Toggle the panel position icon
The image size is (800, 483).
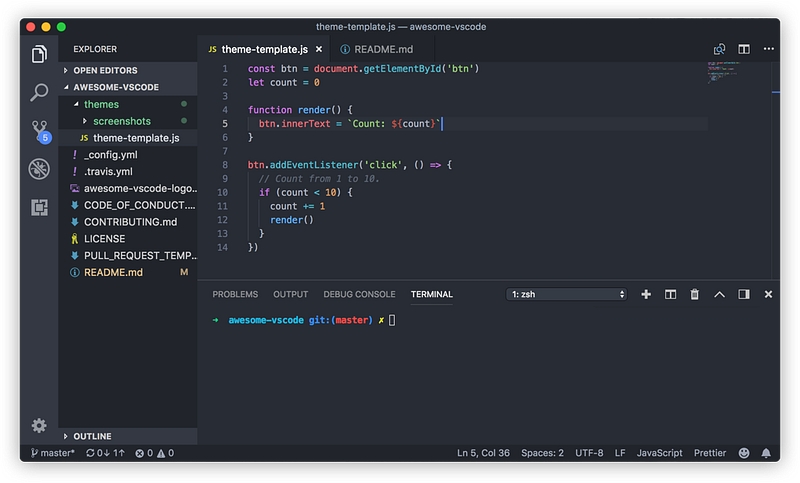(744, 294)
